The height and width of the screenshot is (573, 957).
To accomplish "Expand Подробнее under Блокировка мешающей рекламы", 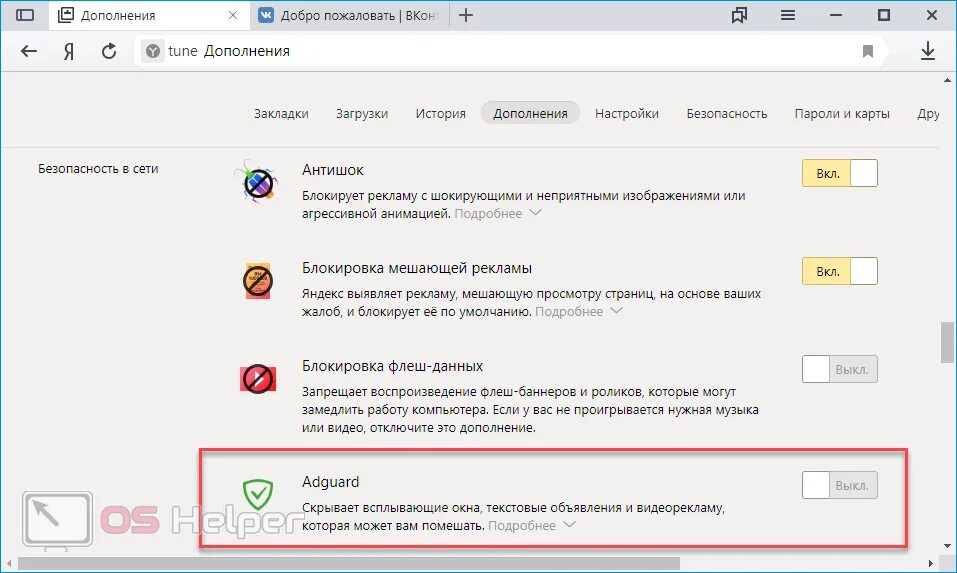I will click(579, 311).
